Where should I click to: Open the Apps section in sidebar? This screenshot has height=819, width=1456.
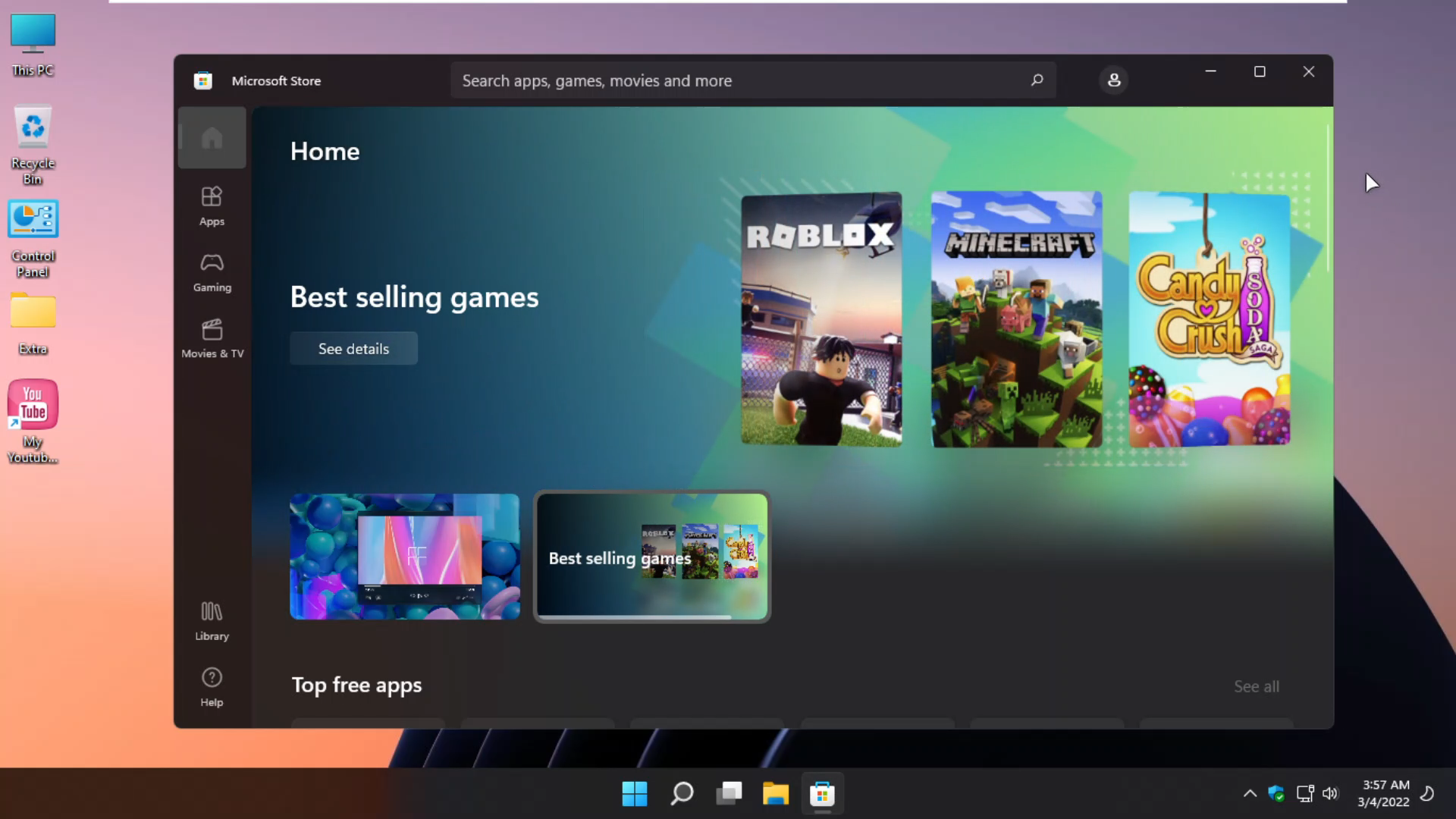click(x=212, y=206)
